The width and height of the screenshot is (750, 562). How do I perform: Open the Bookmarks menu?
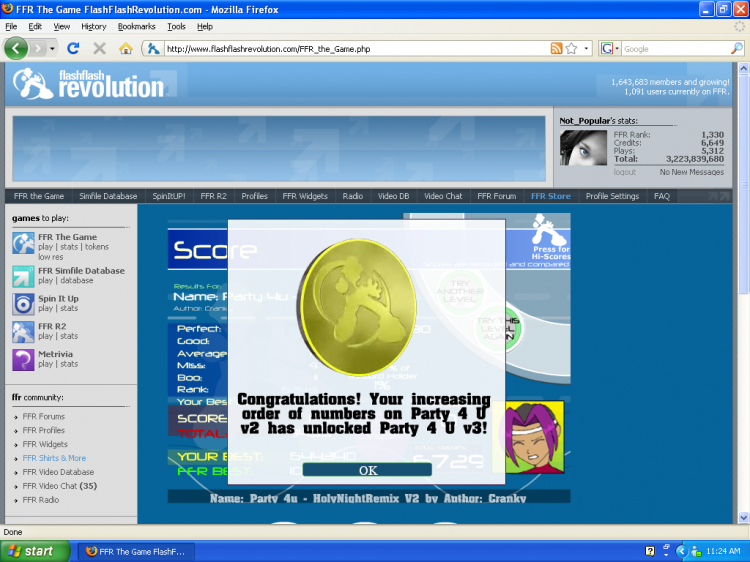(137, 26)
